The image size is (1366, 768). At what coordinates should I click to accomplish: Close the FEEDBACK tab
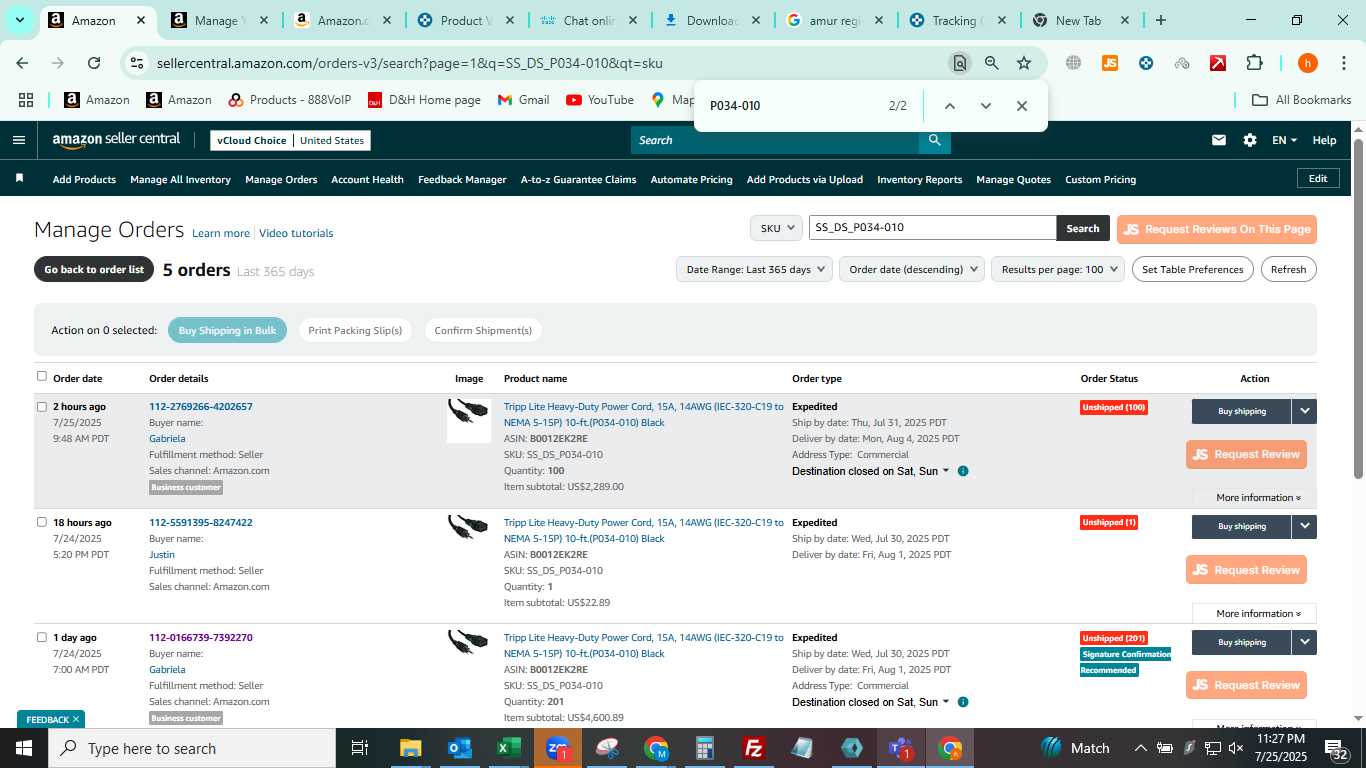click(75, 719)
